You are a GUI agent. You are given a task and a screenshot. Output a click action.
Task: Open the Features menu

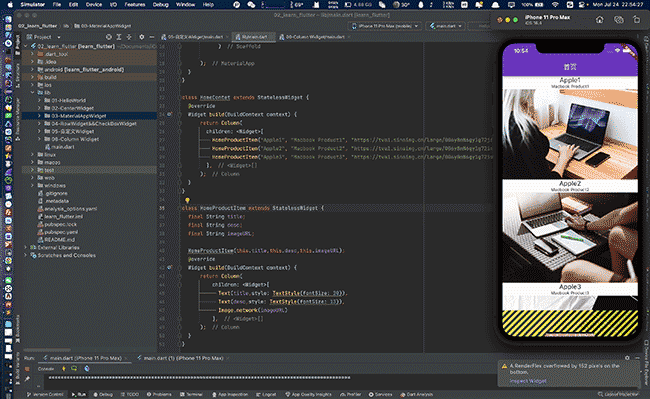point(135,5)
